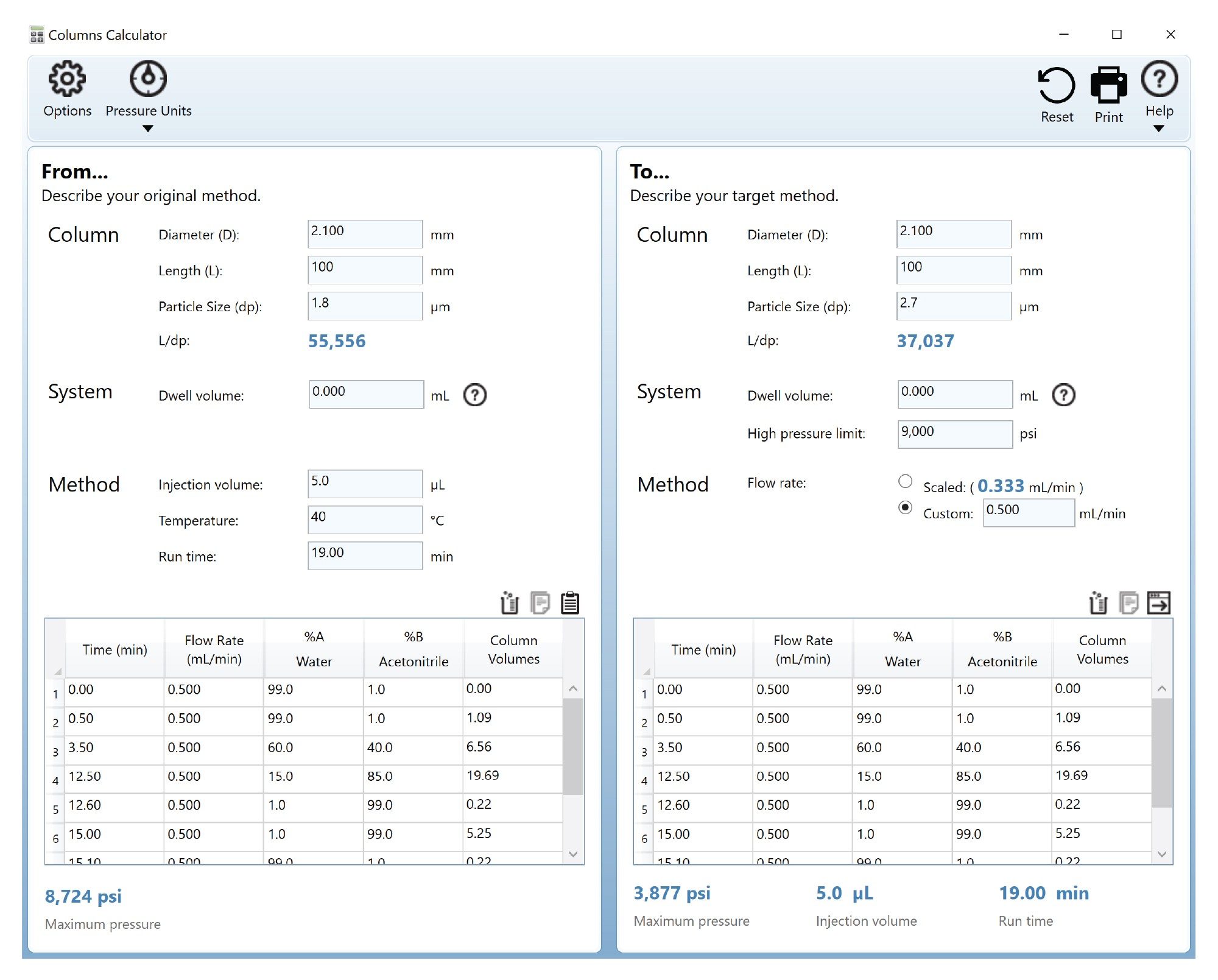
Task: Click the To table scrollbar thumb
Action: point(1161,753)
